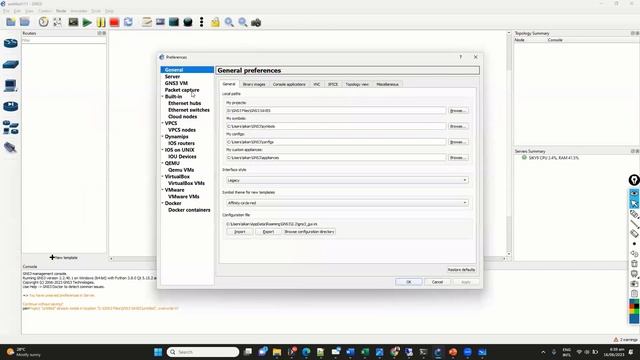Image resolution: width=640 pixels, height=360 pixels.
Task: Click the Take screenshot camera icon in toolbar
Action: 256,23
